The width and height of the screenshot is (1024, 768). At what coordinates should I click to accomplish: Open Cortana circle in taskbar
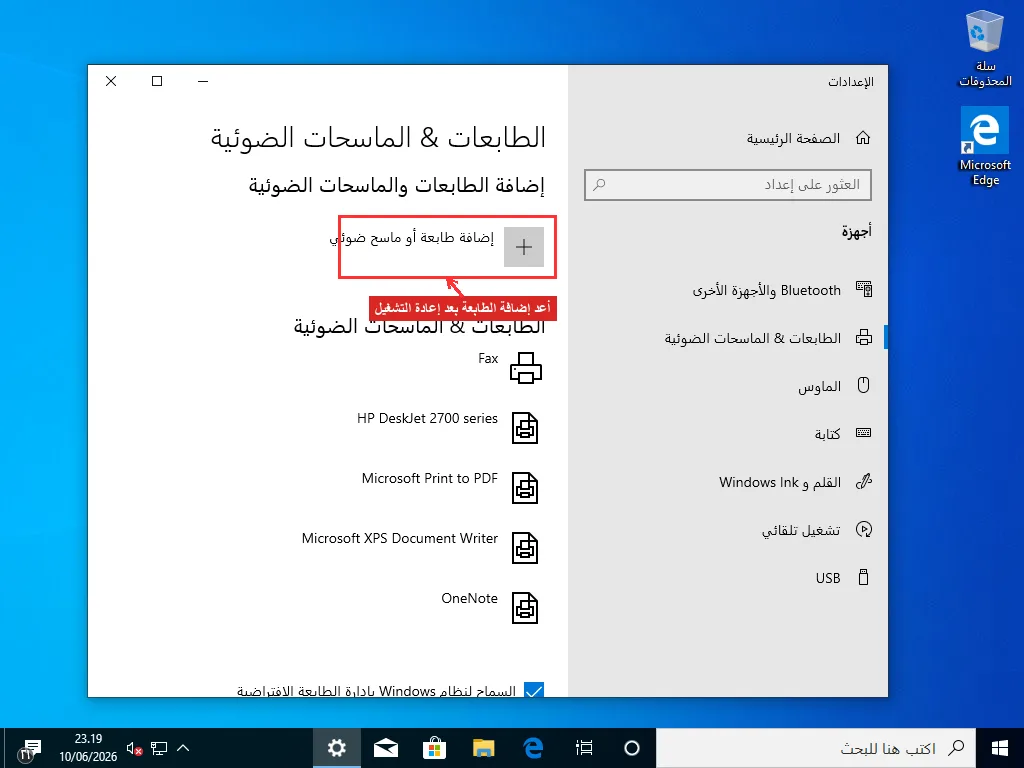[632, 748]
